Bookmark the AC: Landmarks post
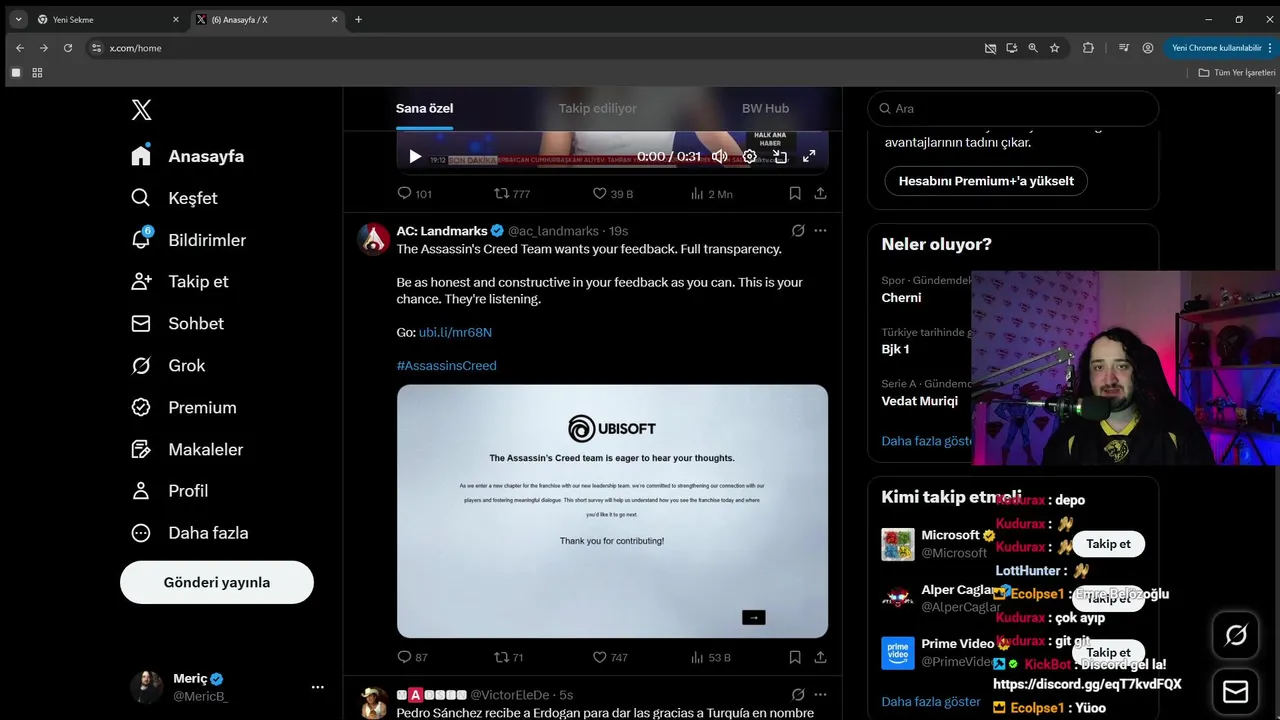The width and height of the screenshot is (1280, 720). tap(795, 657)
